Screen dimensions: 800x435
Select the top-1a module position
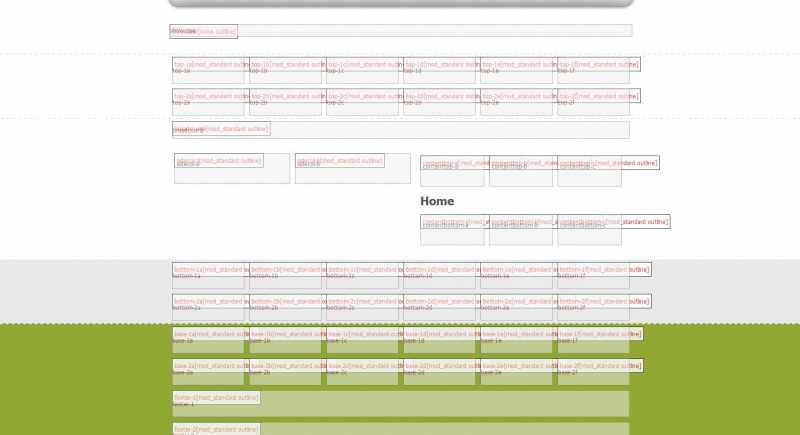coord(208,71)
